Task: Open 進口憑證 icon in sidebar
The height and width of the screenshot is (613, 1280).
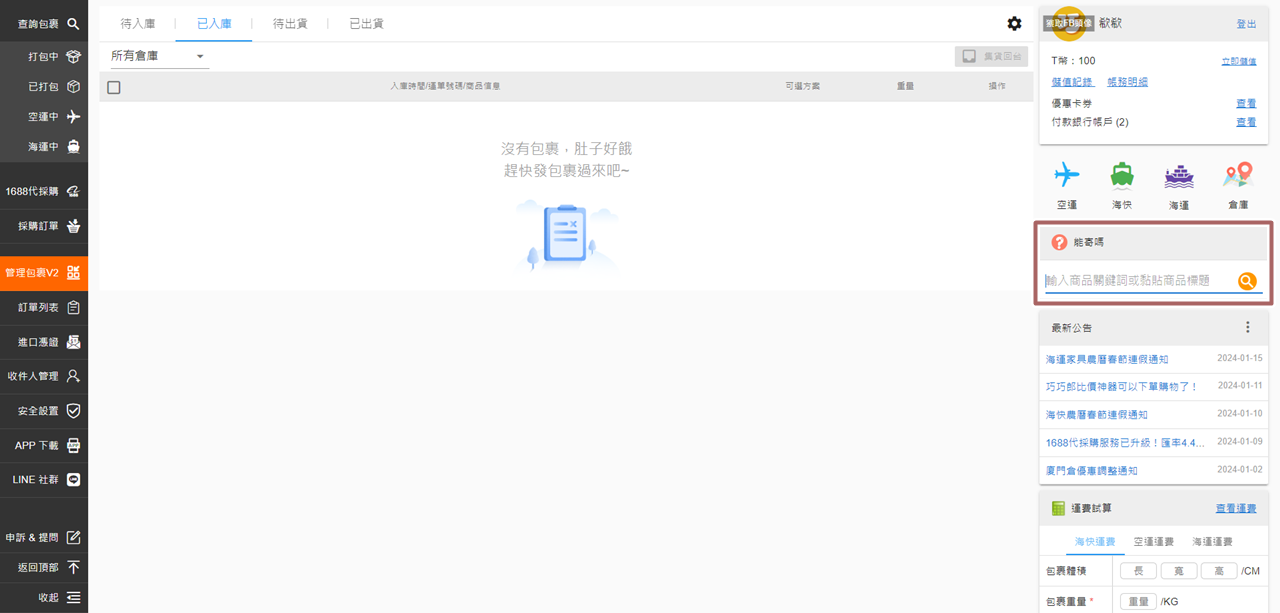Action: coord(73,342)
